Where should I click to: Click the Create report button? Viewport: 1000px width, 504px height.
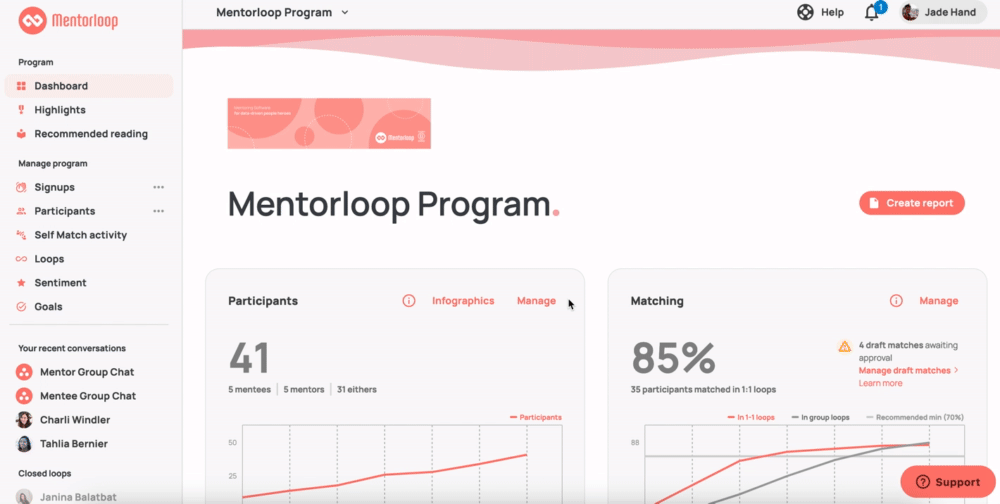click(911, 203)
